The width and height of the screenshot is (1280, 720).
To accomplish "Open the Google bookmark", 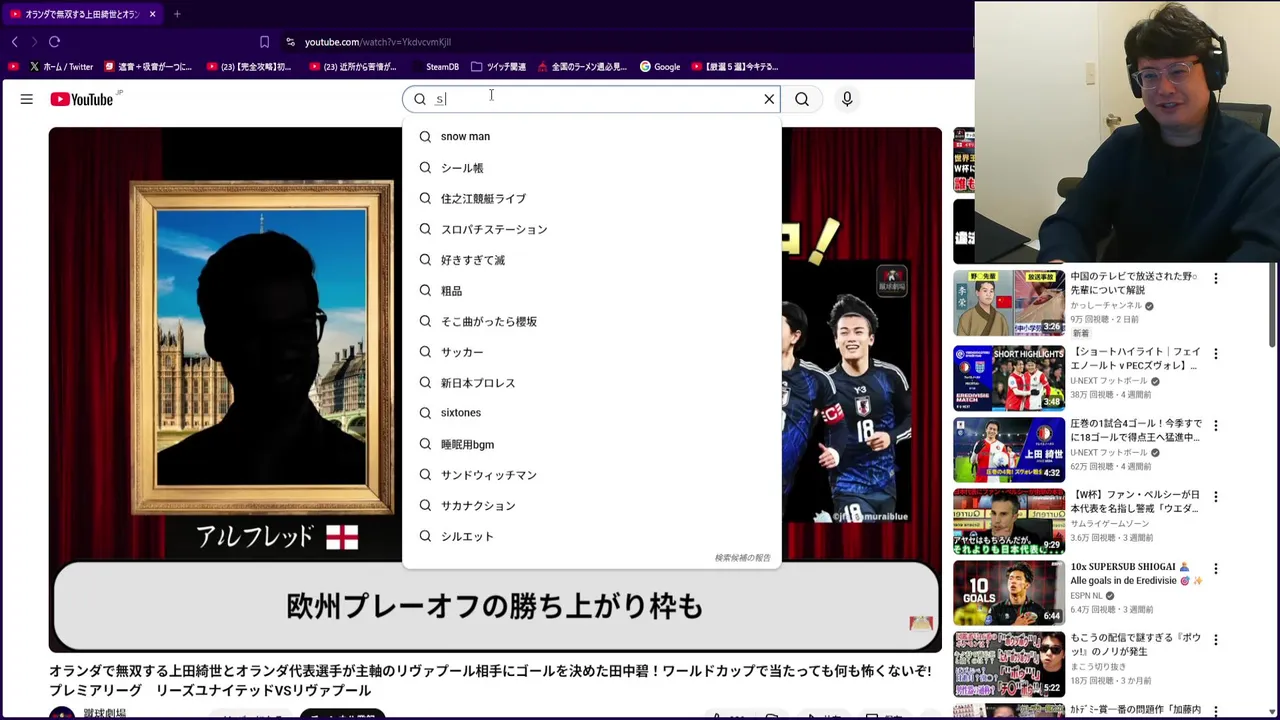I will coord(660,67).
